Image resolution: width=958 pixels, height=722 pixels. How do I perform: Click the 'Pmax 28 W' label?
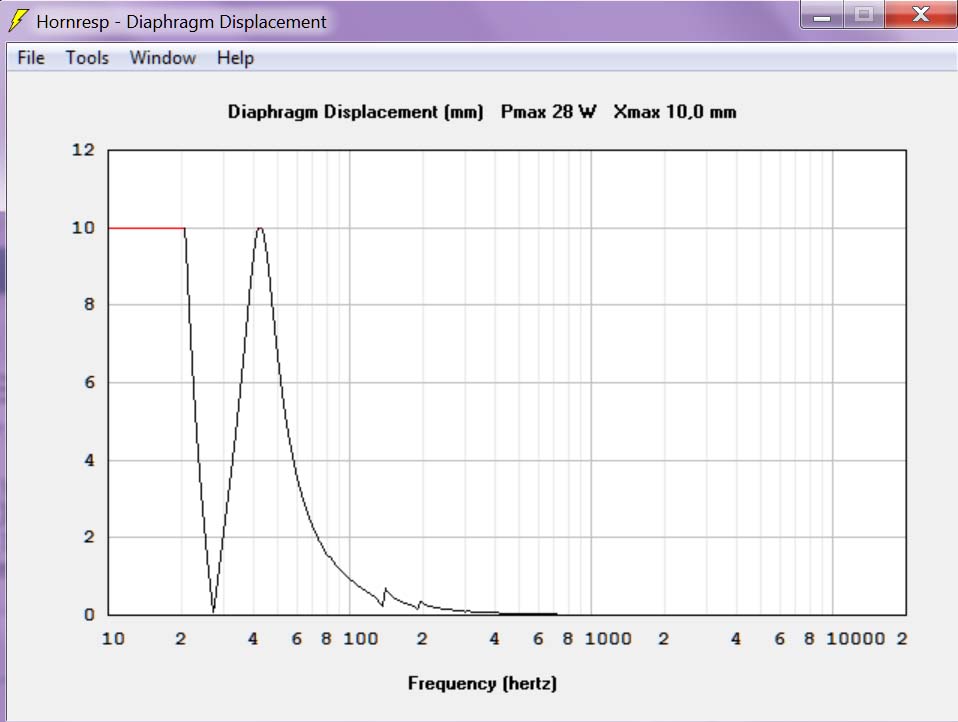tap(548, 112)
